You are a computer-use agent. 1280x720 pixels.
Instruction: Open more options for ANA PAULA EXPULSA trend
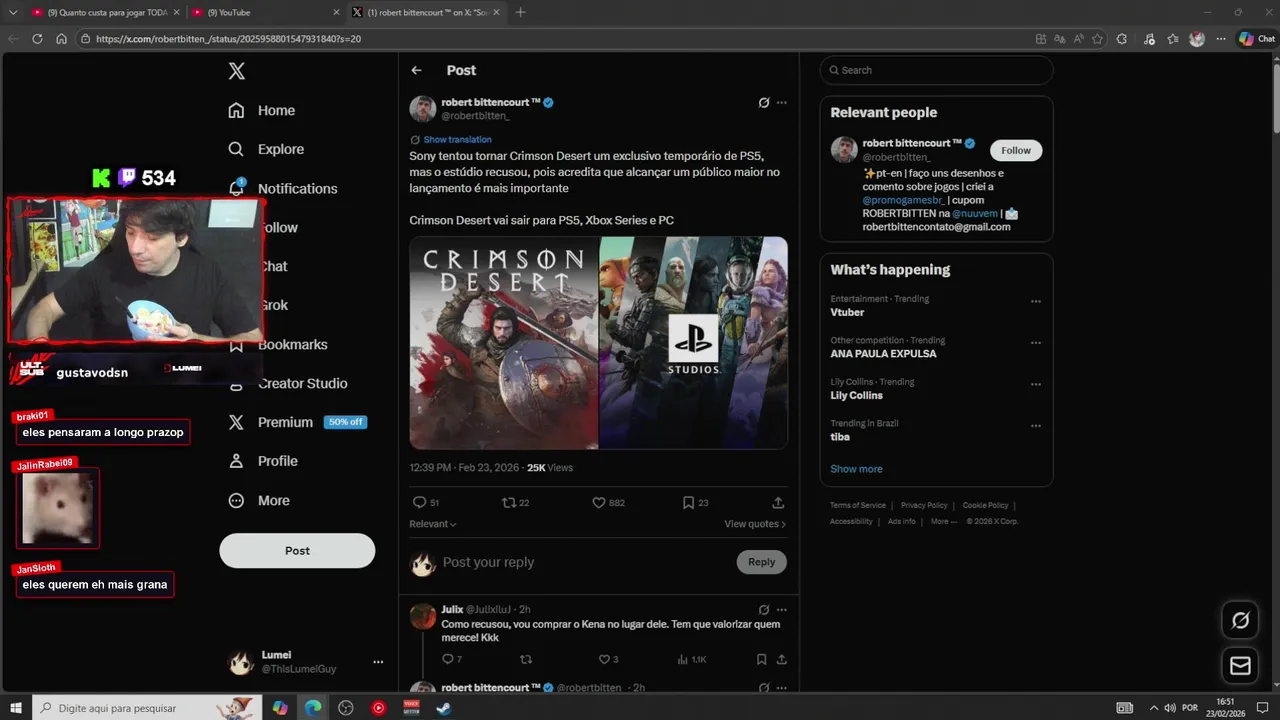click(1036, 343)
